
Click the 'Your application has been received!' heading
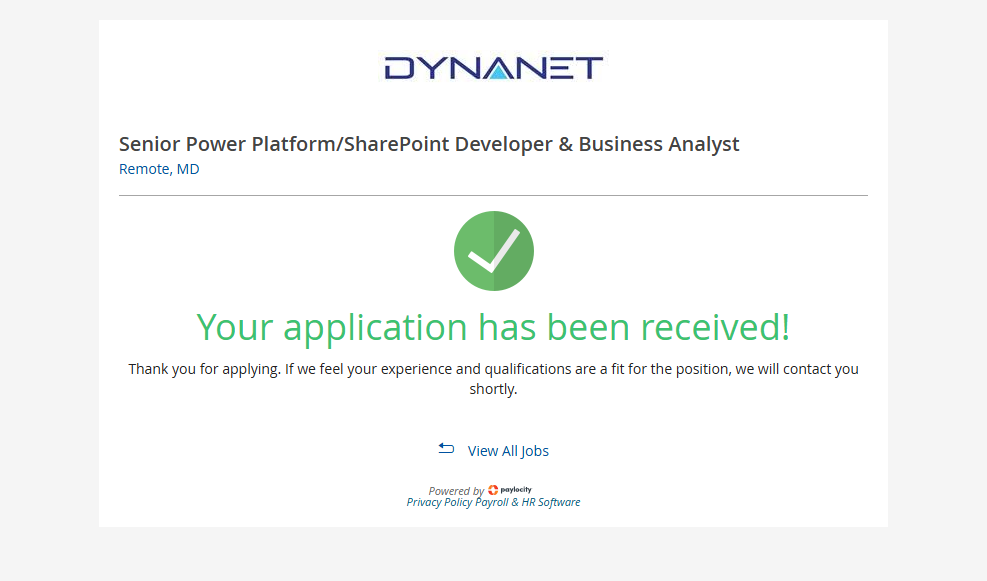click(x=493, y=327)
